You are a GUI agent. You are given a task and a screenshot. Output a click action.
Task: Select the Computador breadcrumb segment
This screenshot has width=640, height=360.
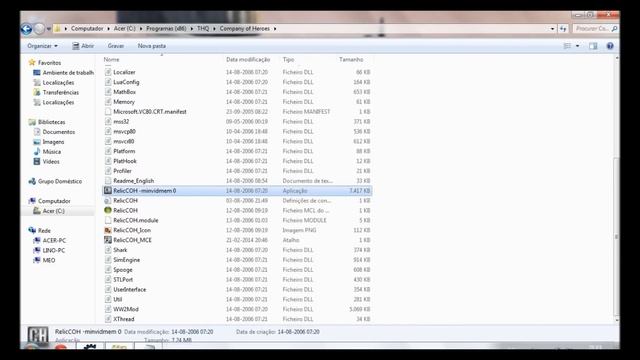click(87, 29)
